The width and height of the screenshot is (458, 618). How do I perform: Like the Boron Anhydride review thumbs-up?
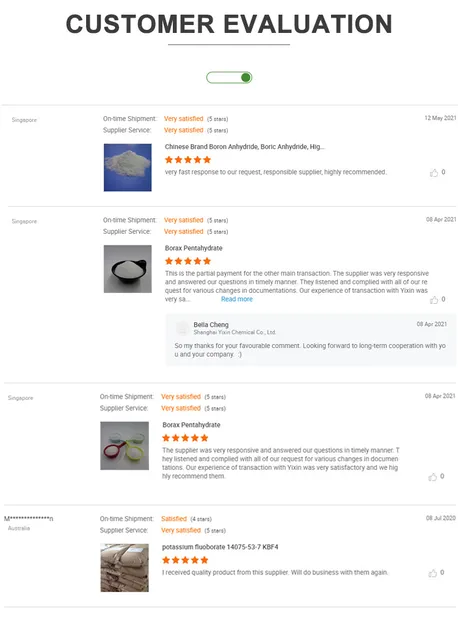click(434, 173)
